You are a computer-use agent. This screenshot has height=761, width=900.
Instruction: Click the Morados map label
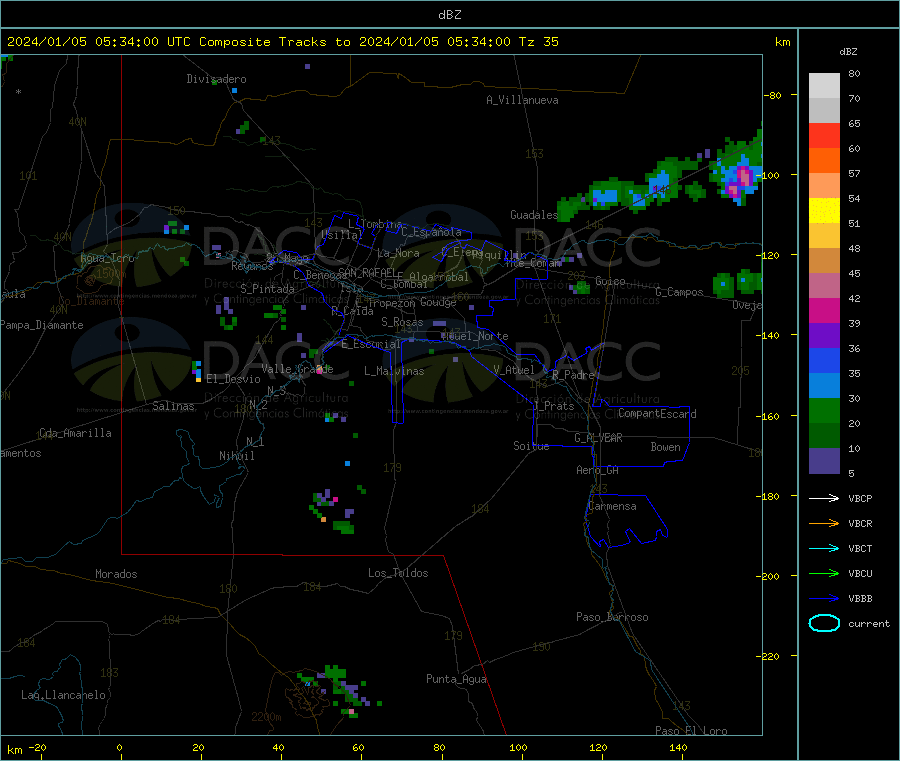[x=116, y=574]
